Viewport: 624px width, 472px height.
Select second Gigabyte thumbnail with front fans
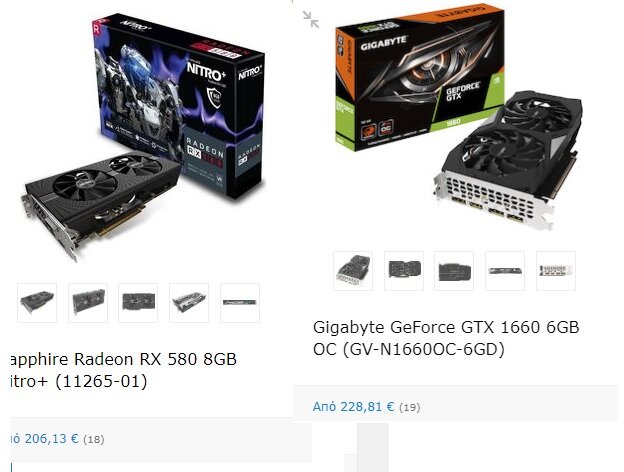coord(404,271)
